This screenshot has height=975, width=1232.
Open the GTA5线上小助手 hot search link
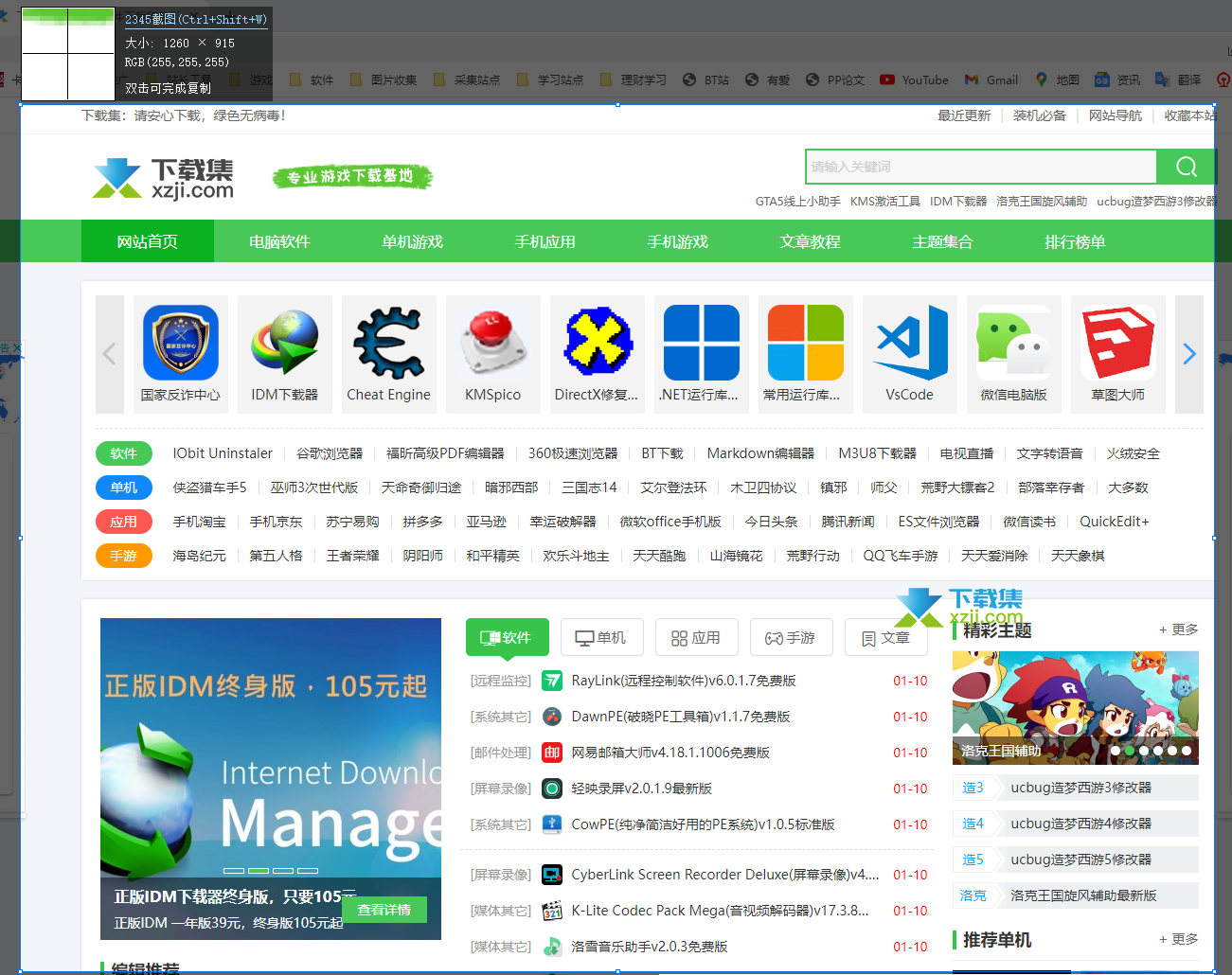coord(798,202)
